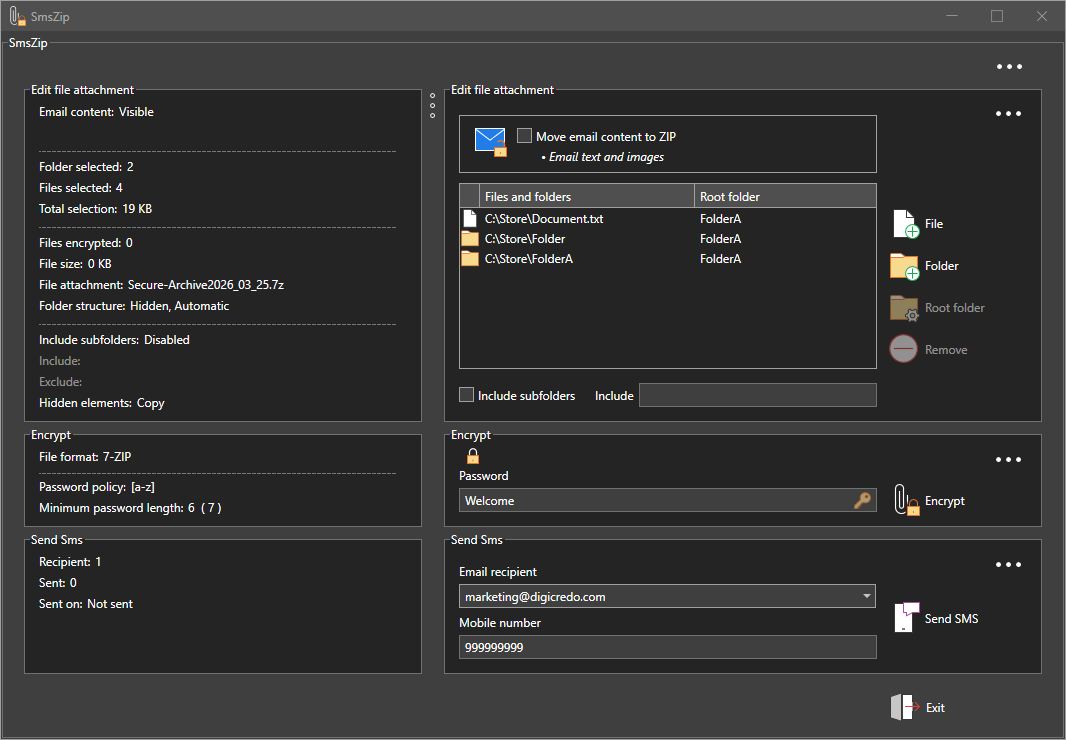
Task: Open the top-level three-dots menu
Action: click(1009, 67)
